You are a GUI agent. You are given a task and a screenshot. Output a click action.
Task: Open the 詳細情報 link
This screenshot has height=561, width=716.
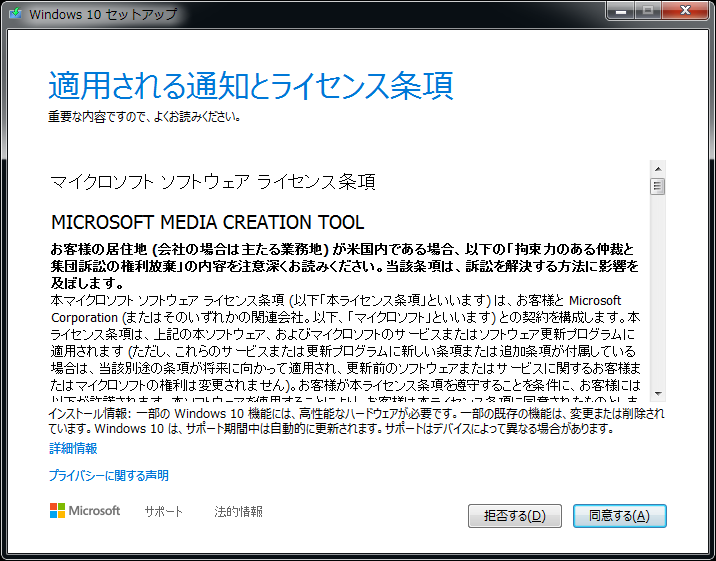click(x=73, y=448)
